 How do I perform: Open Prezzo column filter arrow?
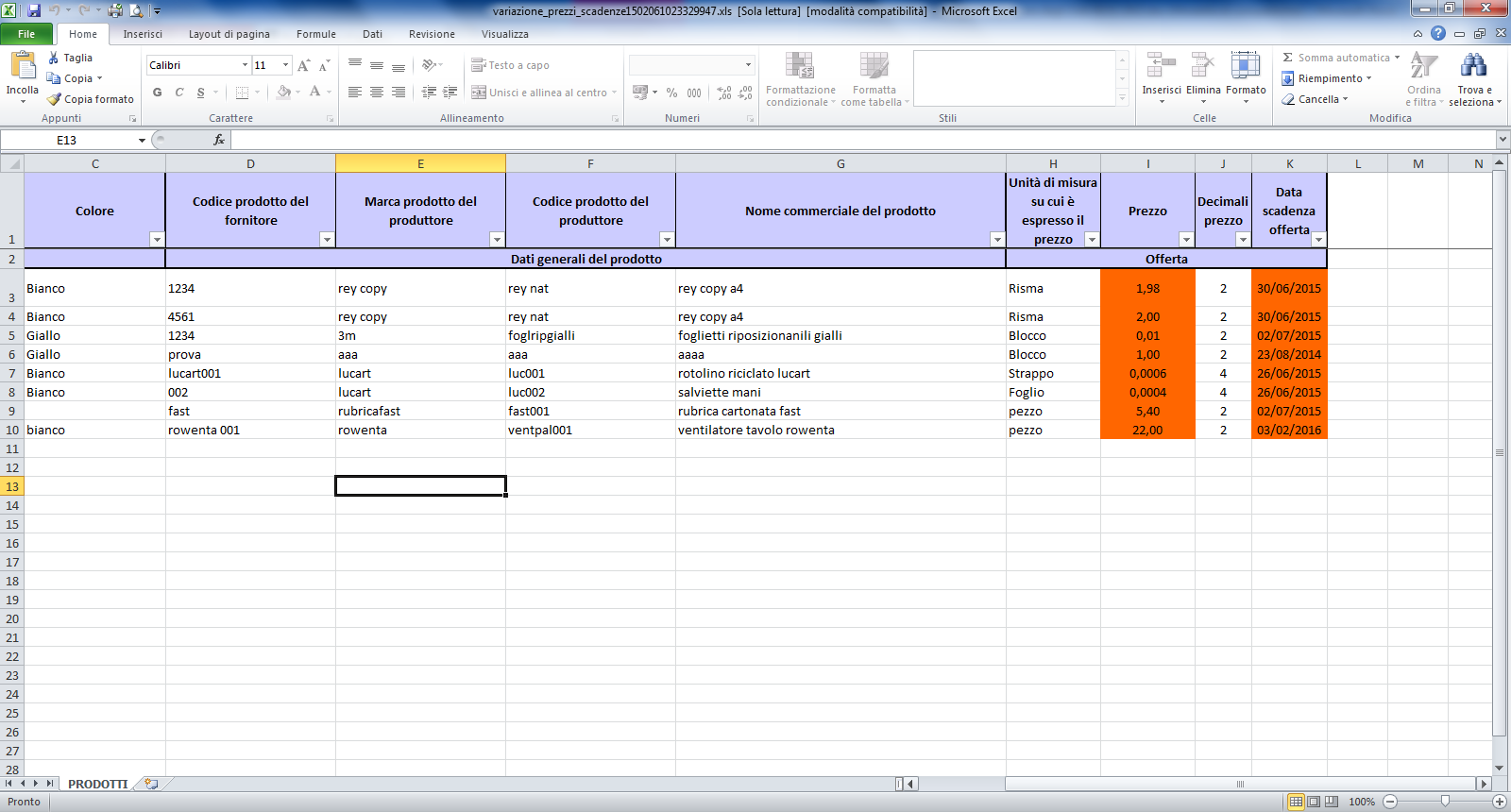pos(1186,240)
